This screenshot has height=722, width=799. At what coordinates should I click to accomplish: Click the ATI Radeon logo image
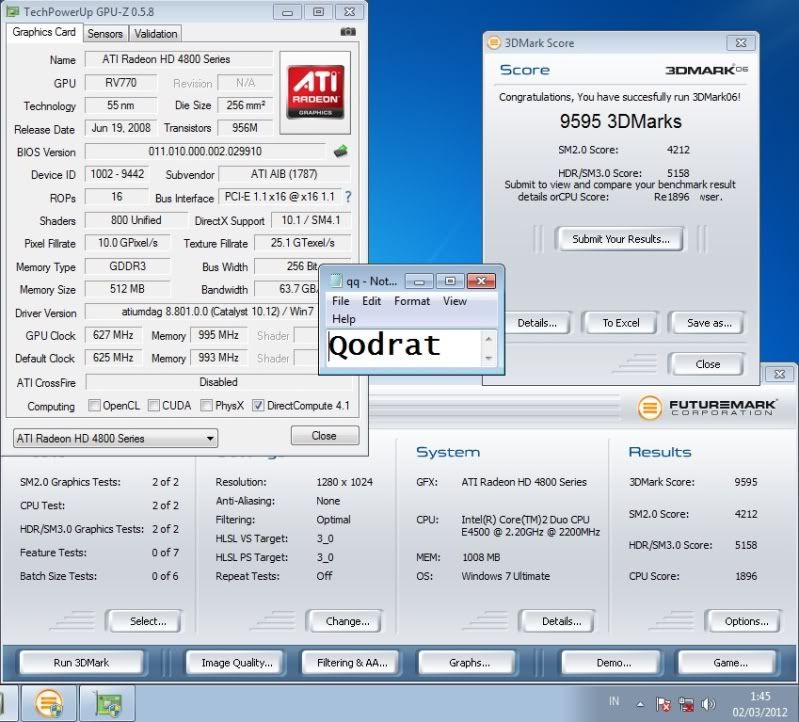point(315,92)
